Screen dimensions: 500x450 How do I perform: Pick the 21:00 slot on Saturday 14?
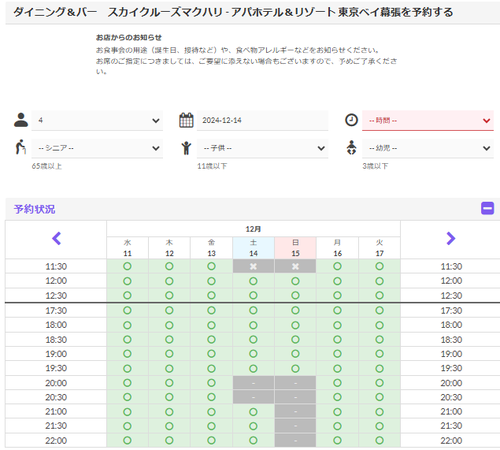[253, 412]
